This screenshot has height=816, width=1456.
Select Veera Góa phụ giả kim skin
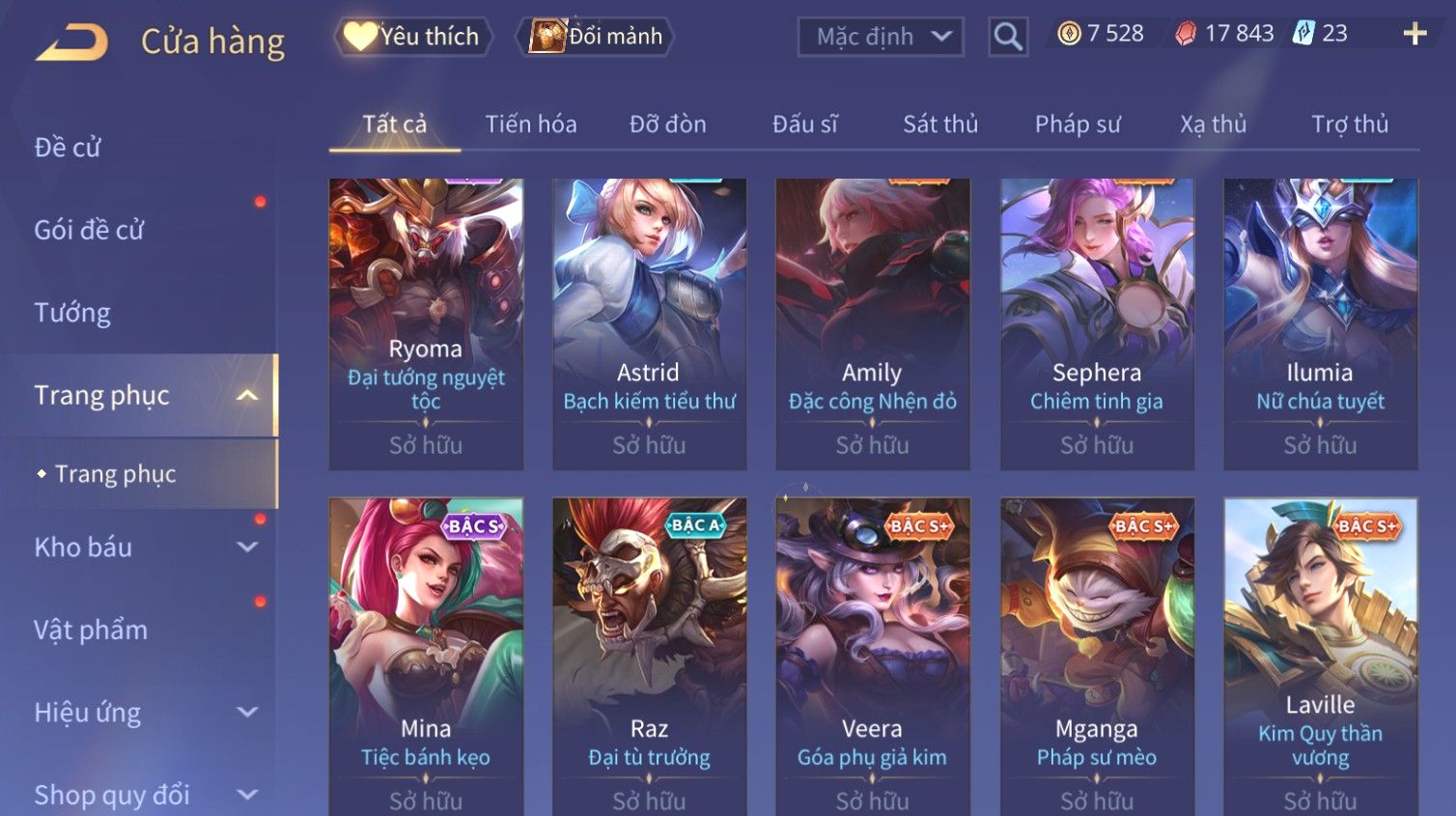tap(873, 657)
